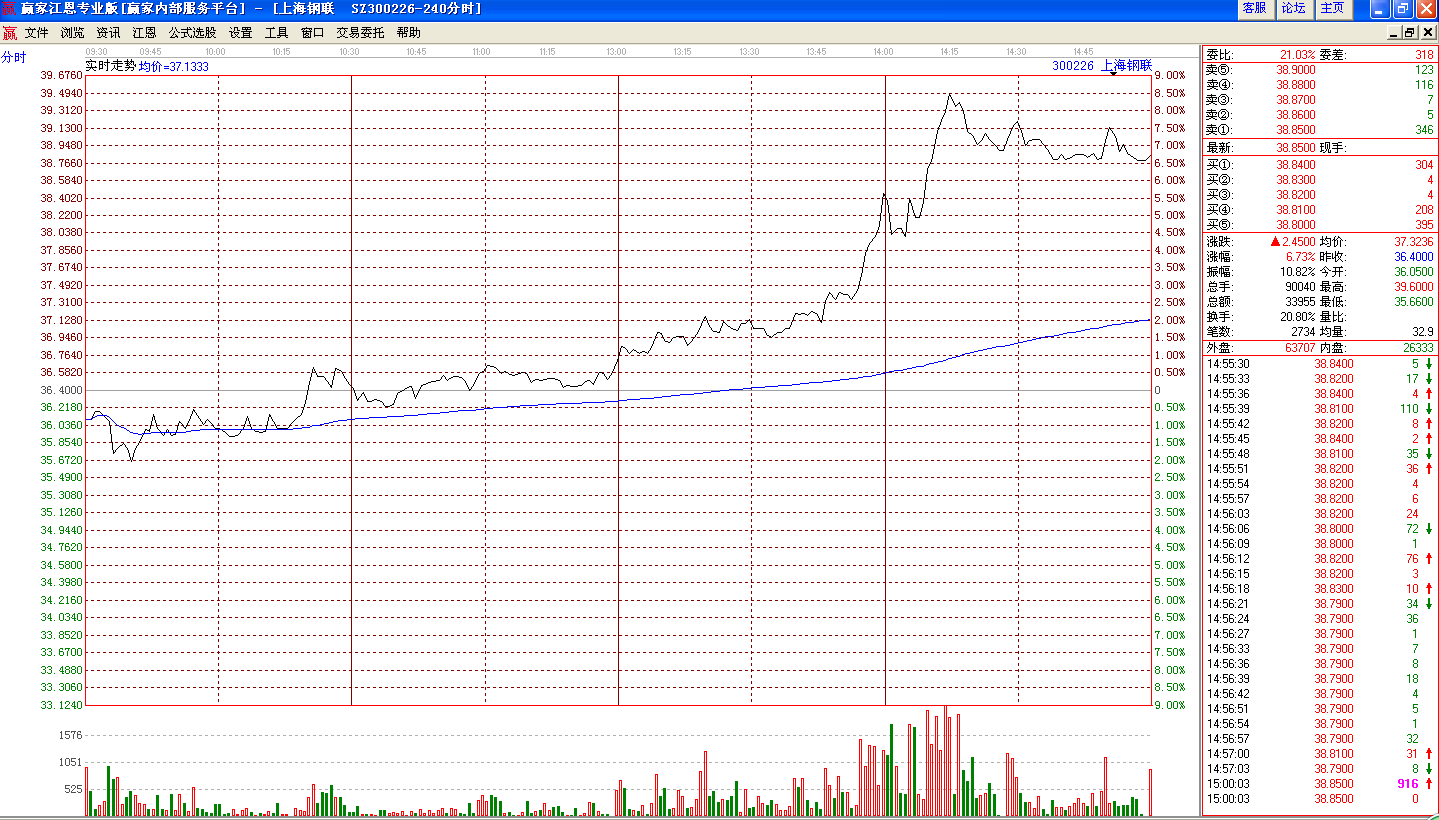Click the 买⑤ 38.8000 order row
The height and width of the screenshot is (820, 1439).
[x=1319, y=225]
